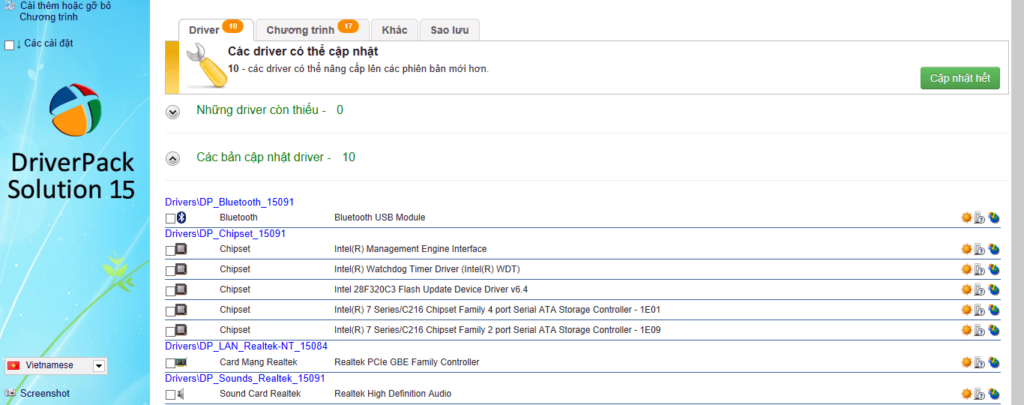Click the Bluetooth device icon in driver list
The height and width of the screenshot is (405, 1024).
click(x=182, y=218)
